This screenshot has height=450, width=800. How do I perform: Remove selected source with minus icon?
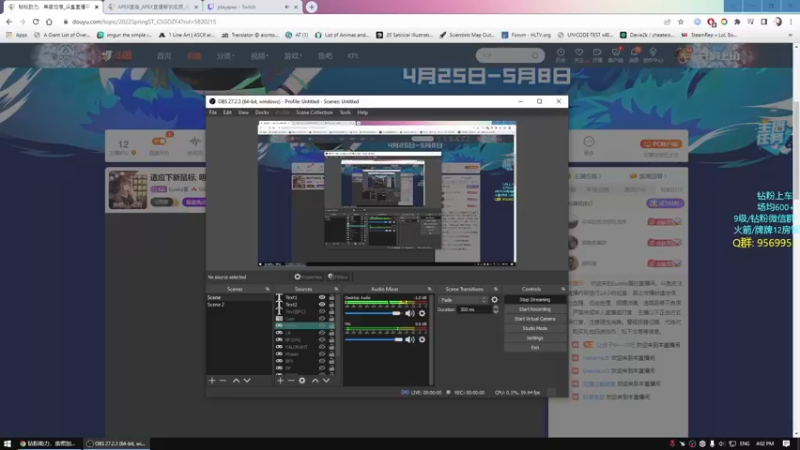click(x=291, y=381)
